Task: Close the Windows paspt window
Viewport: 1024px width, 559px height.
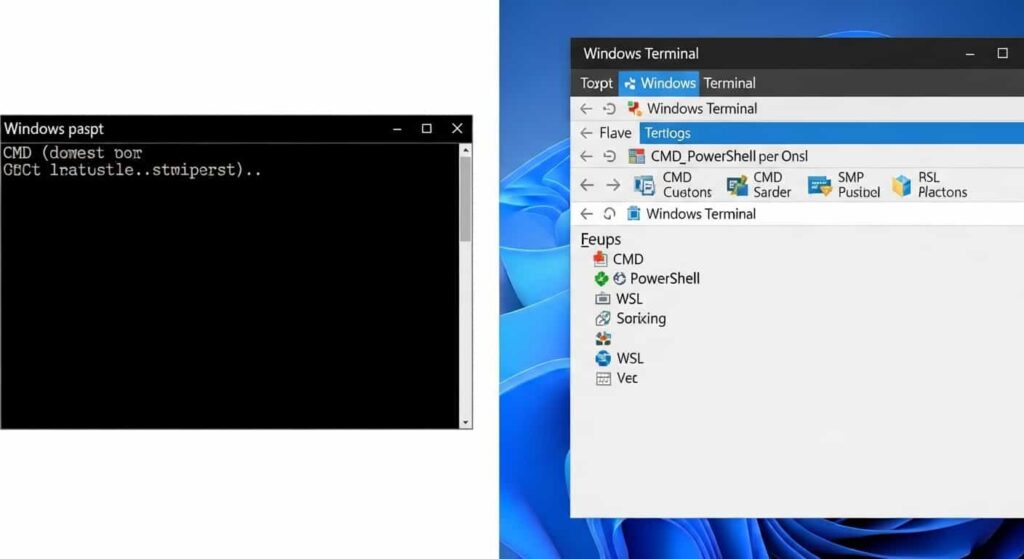Action: point(457,129)
